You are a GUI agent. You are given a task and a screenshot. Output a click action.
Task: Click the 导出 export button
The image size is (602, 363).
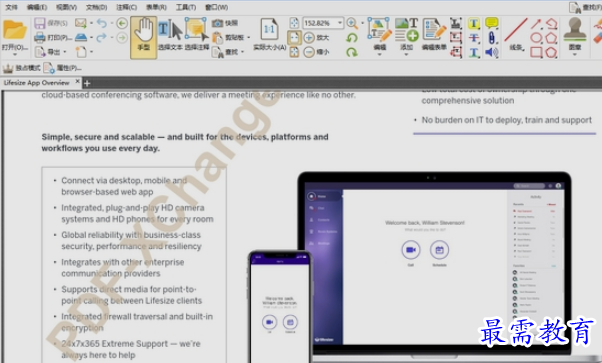[50, 51]
